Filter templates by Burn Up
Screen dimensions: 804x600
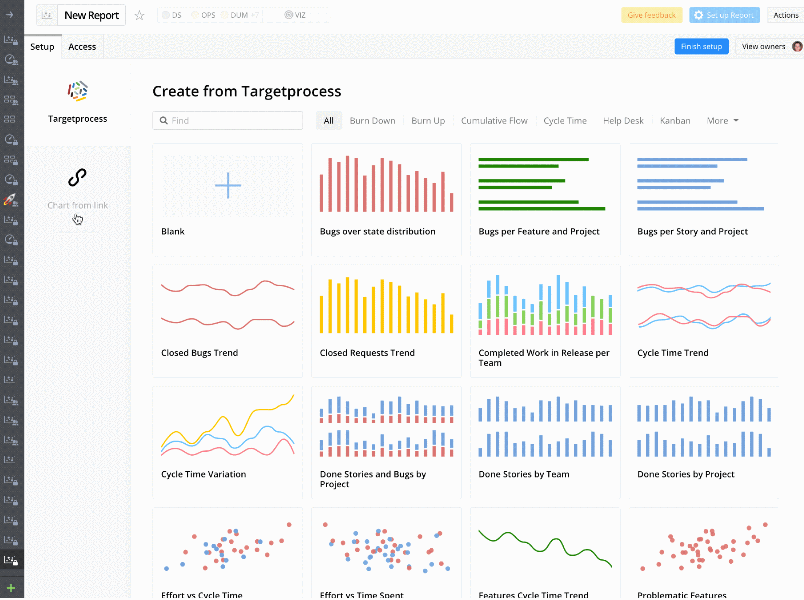tap(428, 121)
